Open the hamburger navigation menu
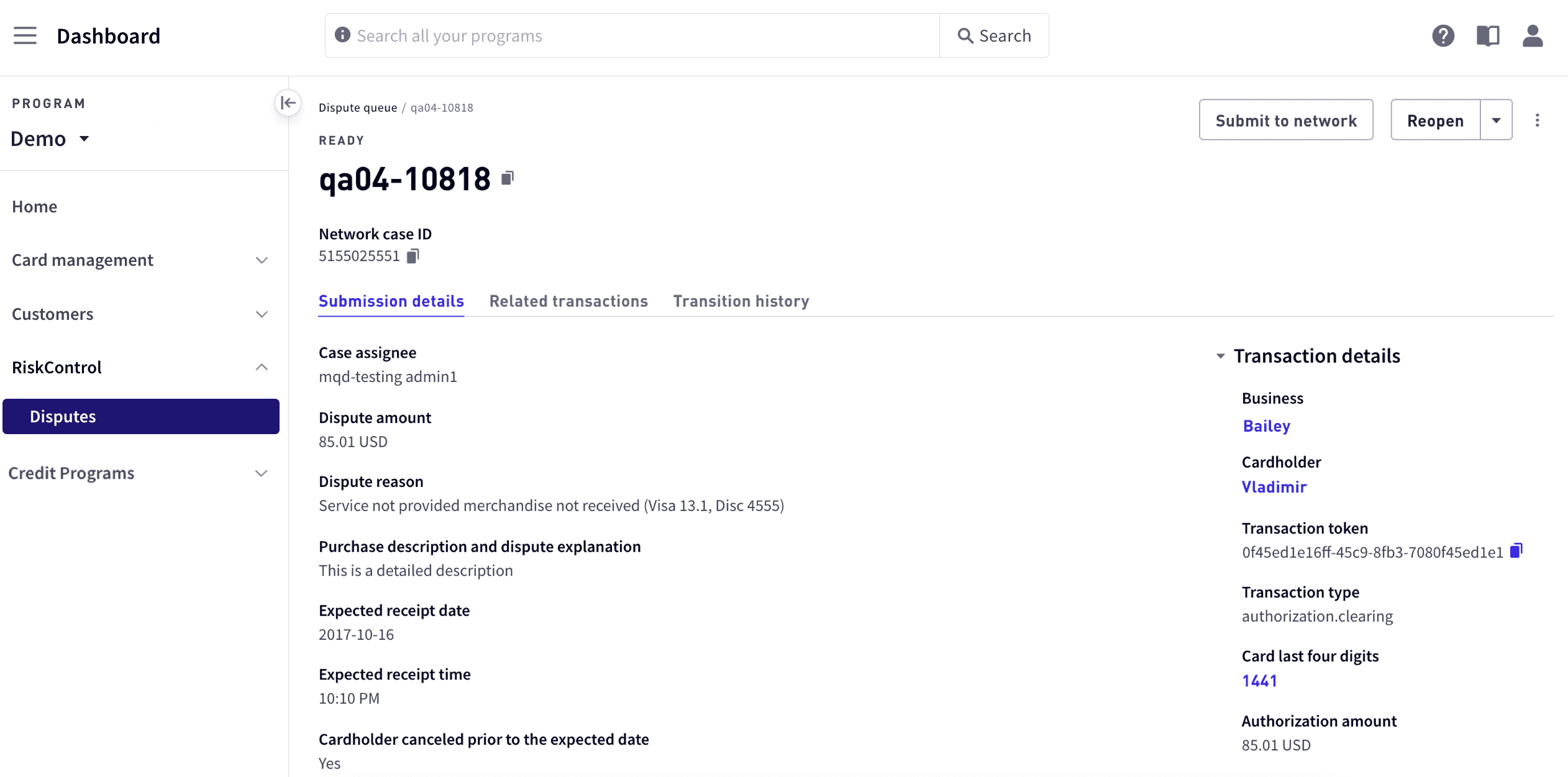 25,36
